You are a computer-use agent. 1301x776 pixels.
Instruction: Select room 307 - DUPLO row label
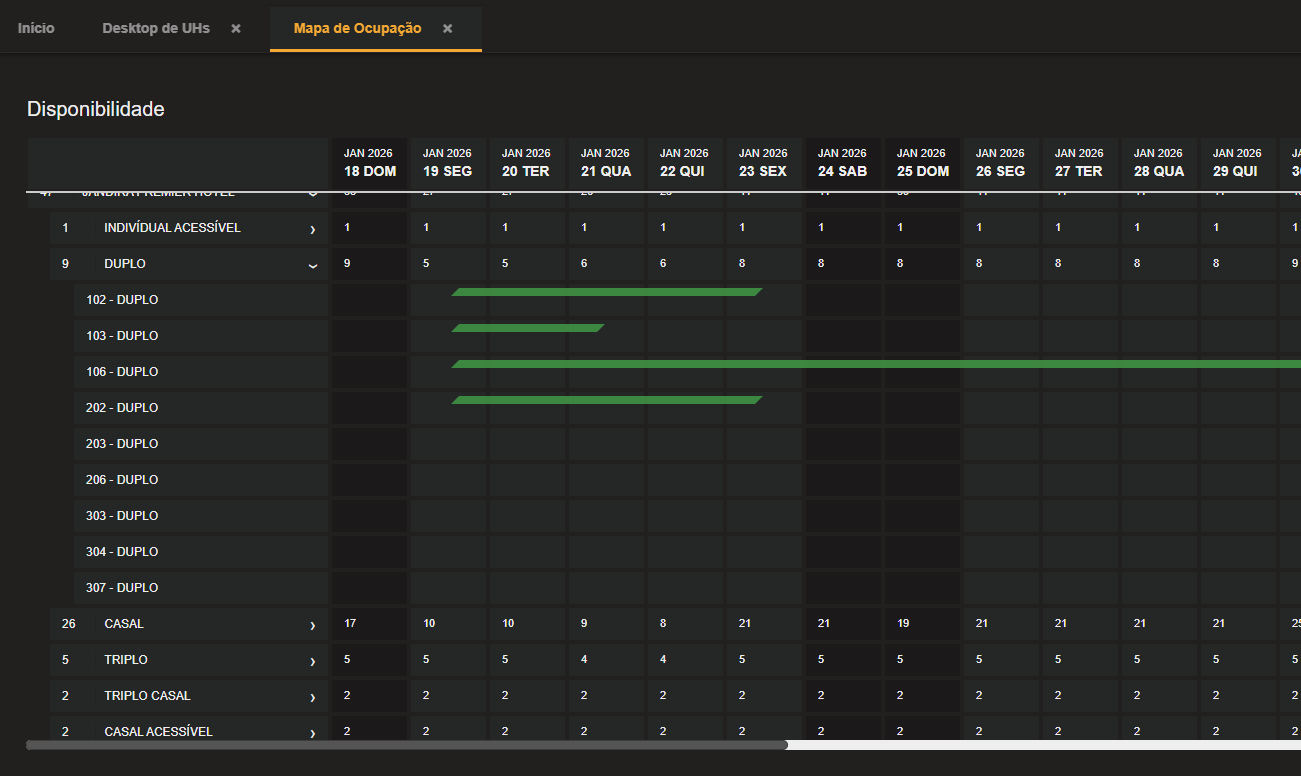coord(122,588)
